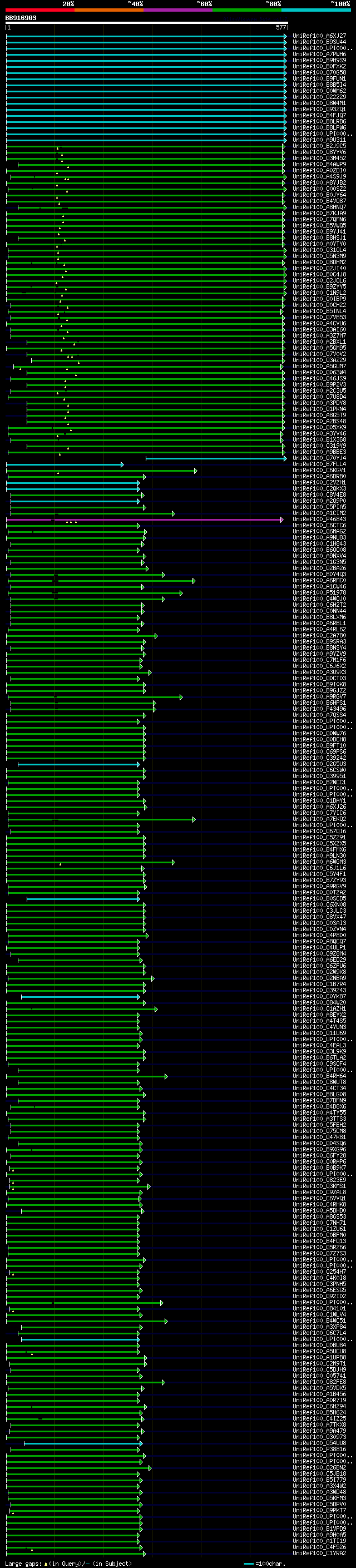The height and width of the screenshot is (1568, 356).
Task: Click the UniRef100_C2VZH1 hit label
Action: pos(319,483)
